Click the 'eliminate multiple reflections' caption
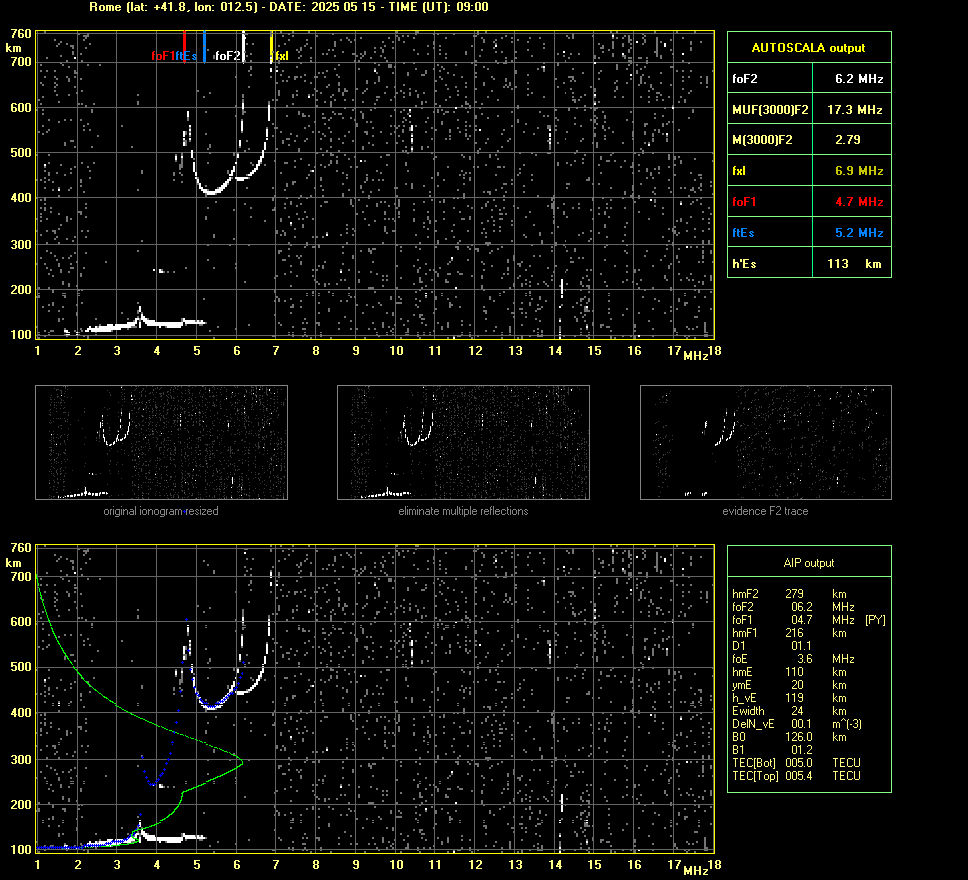The width and height of the screenshot is (968, 880). tap(463, 511)
